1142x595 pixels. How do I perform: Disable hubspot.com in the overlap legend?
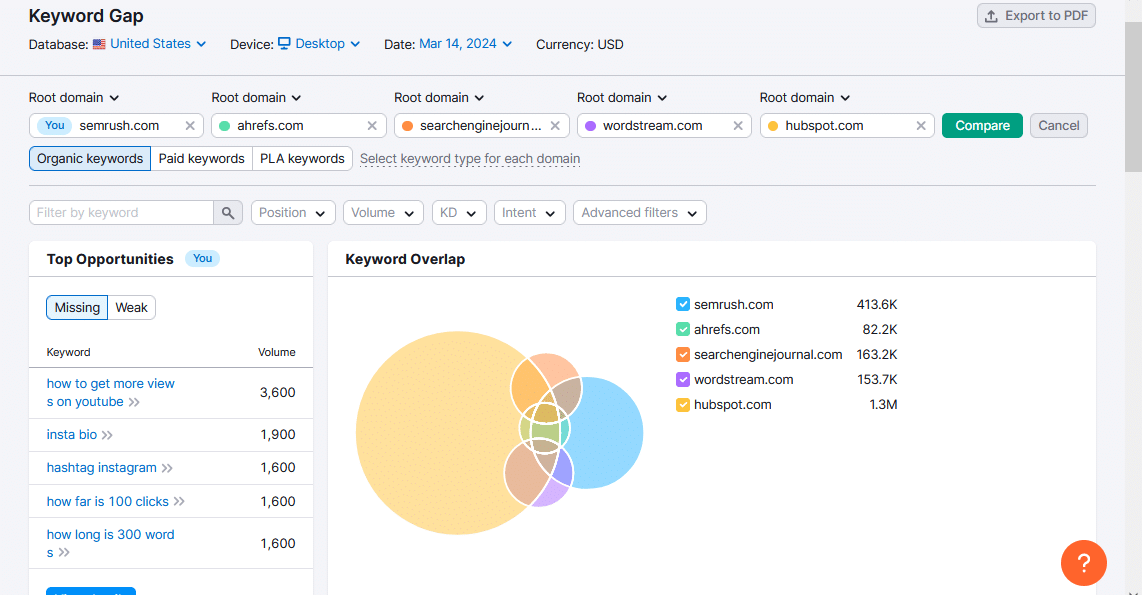[682, 405]
